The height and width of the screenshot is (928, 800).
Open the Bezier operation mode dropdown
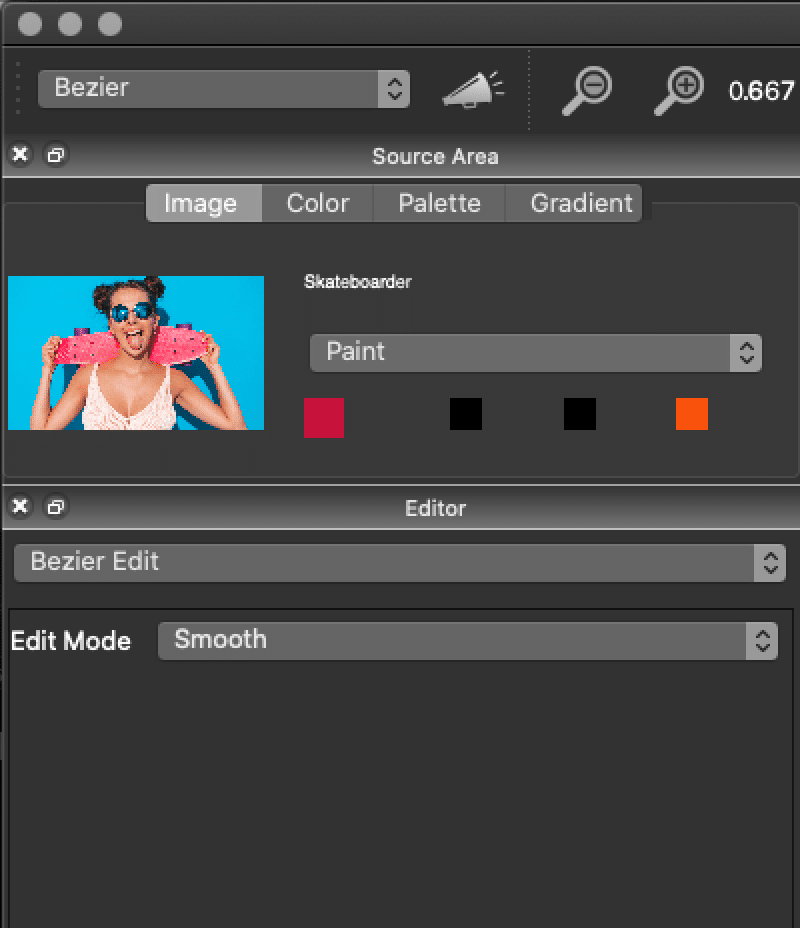[x=224, y=89]
